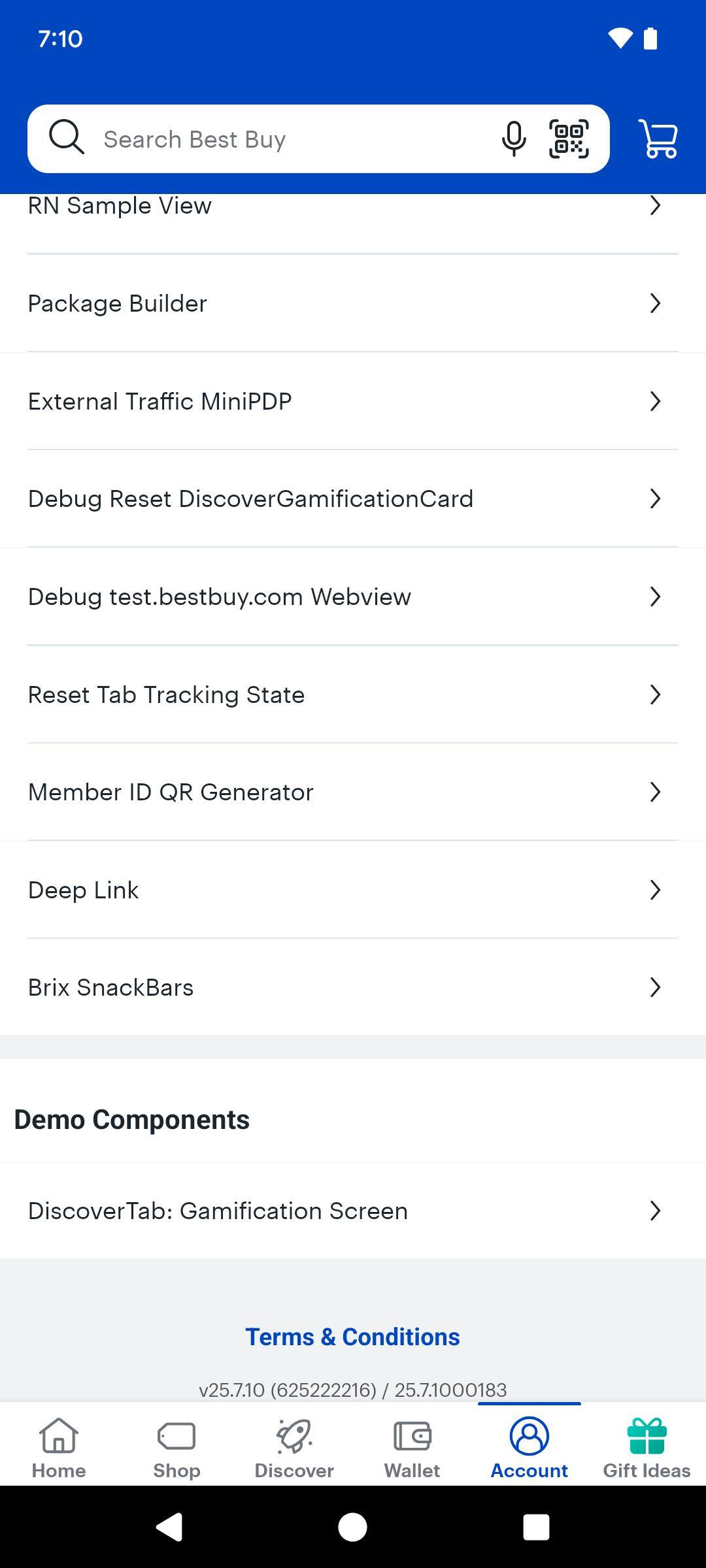706x1568 pixels.
Task: Tap the microphone voice search icon
Action: tap(514, 139)
